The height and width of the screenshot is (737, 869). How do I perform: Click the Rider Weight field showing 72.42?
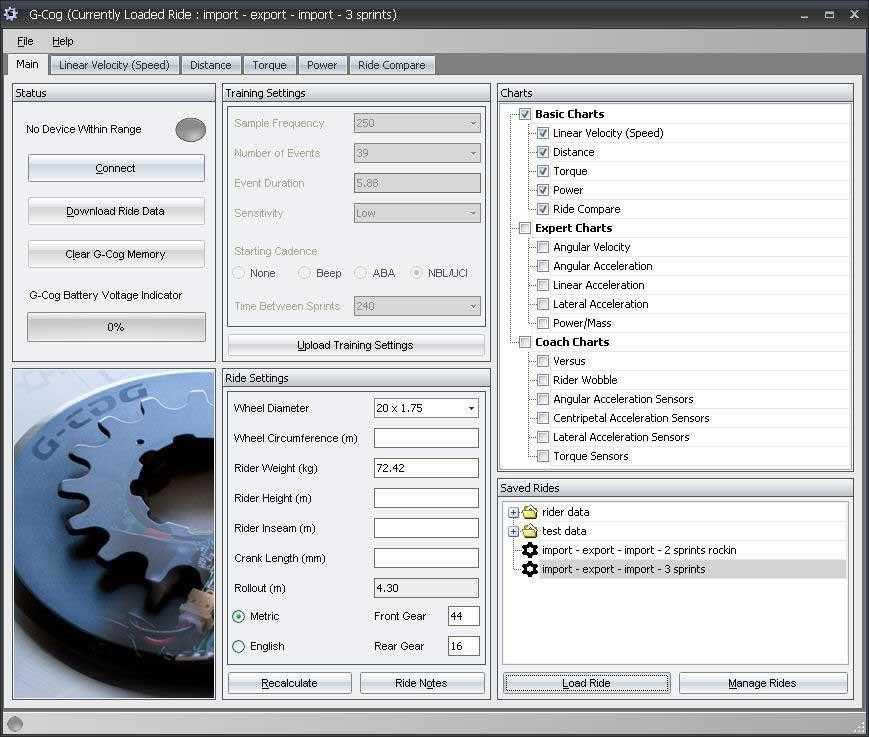[x=426, y=468]
